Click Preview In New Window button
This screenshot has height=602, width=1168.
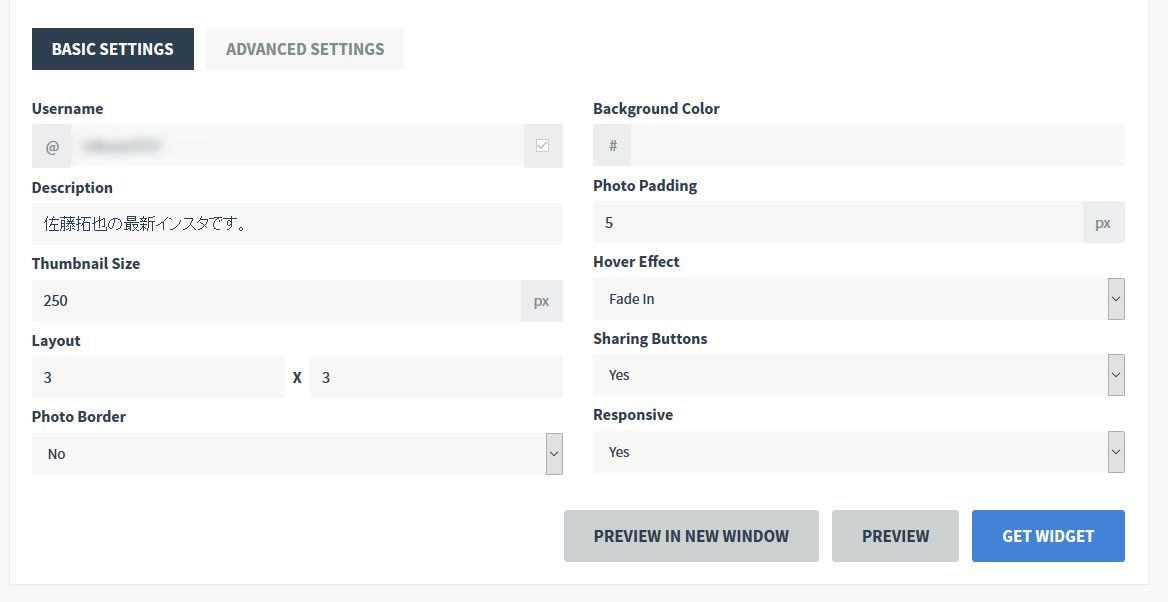pyautogui.click(x=691, y=536)
